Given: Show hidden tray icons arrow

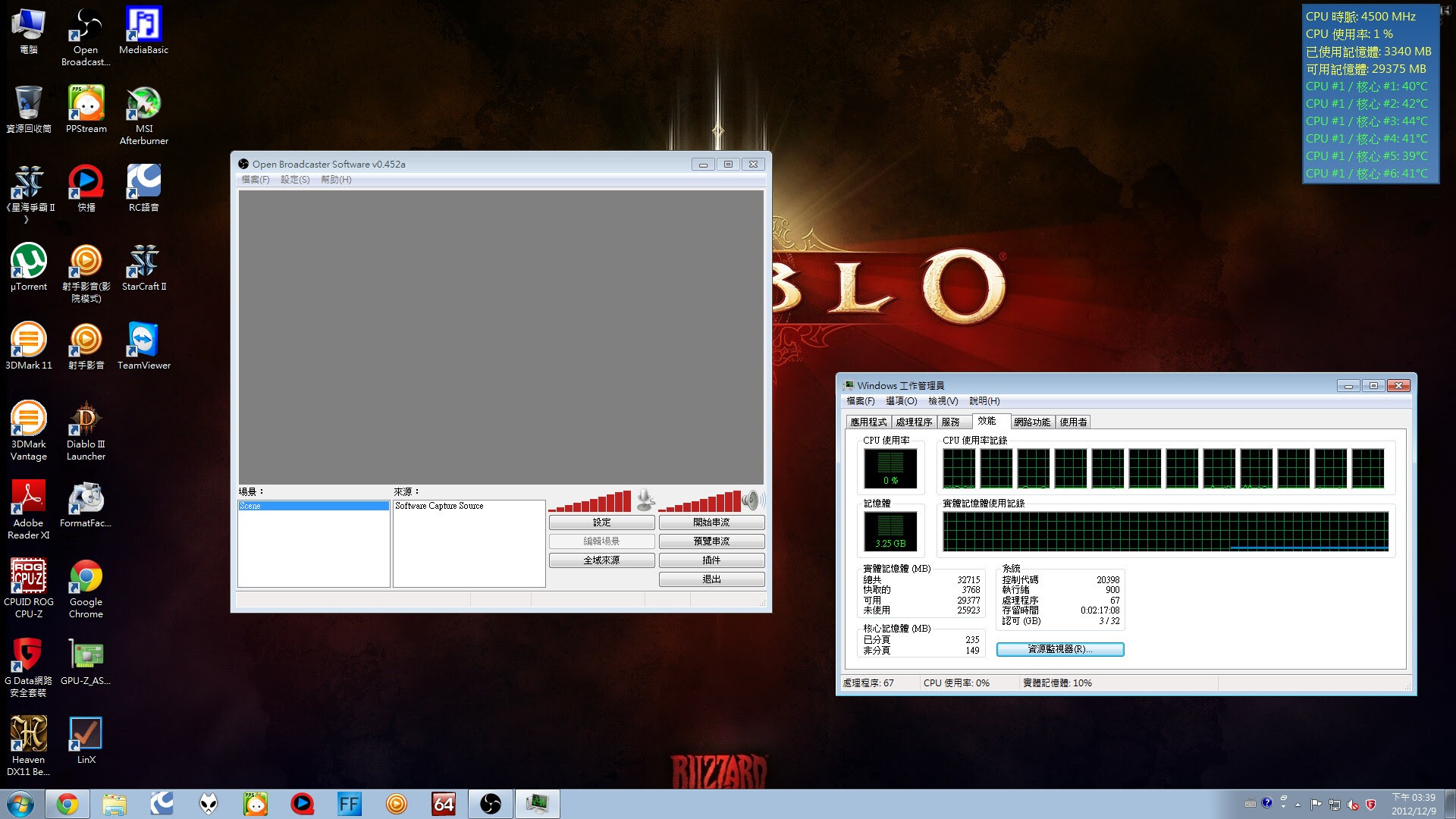Looking at the screenshot, I should pos(1298,804).
